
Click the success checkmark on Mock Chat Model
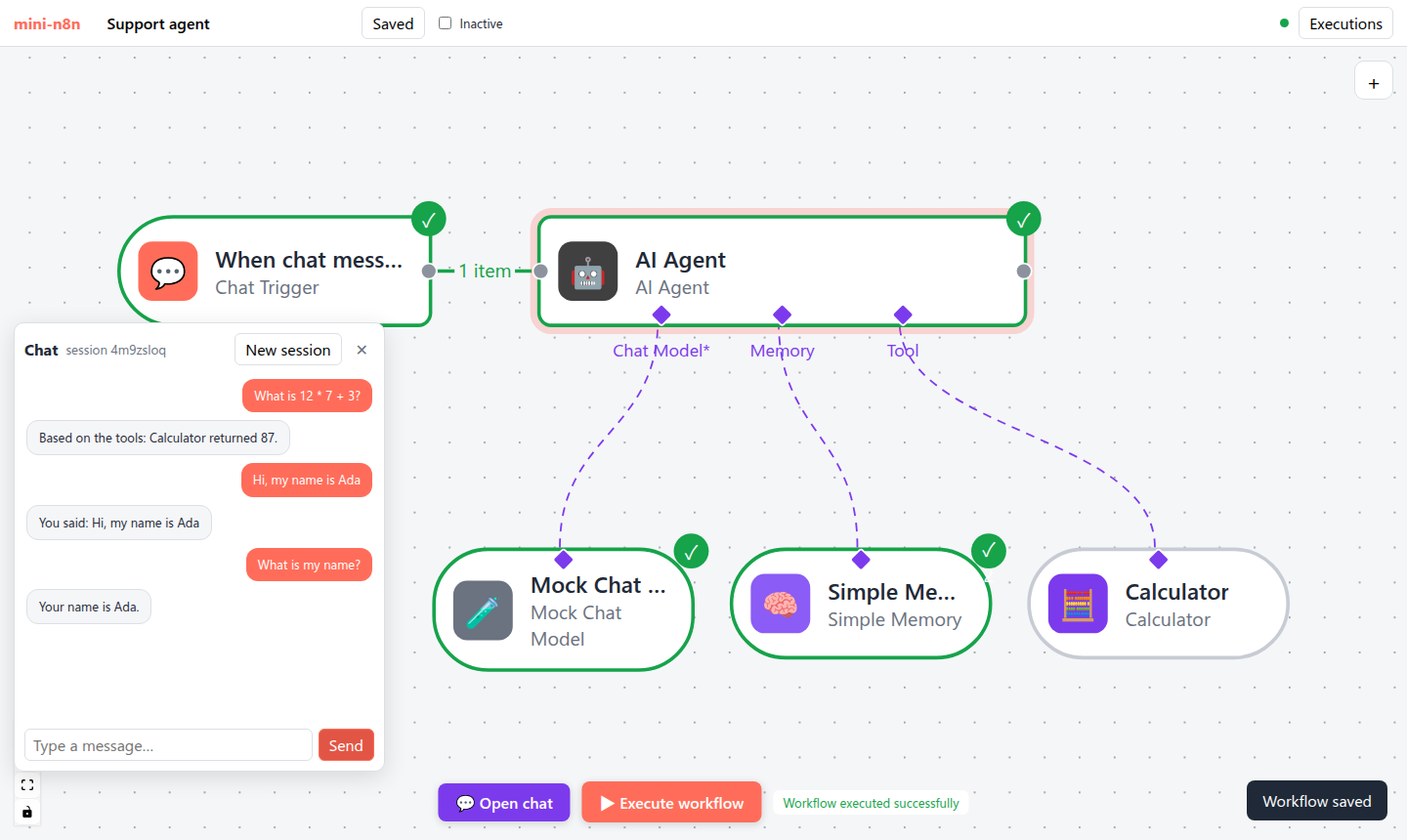692,552
